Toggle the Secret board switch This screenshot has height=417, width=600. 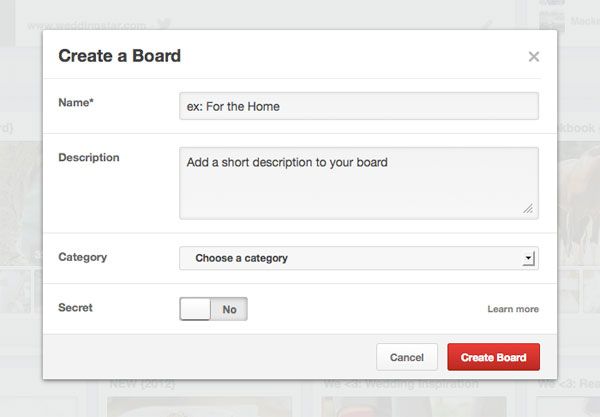point(214,309)
